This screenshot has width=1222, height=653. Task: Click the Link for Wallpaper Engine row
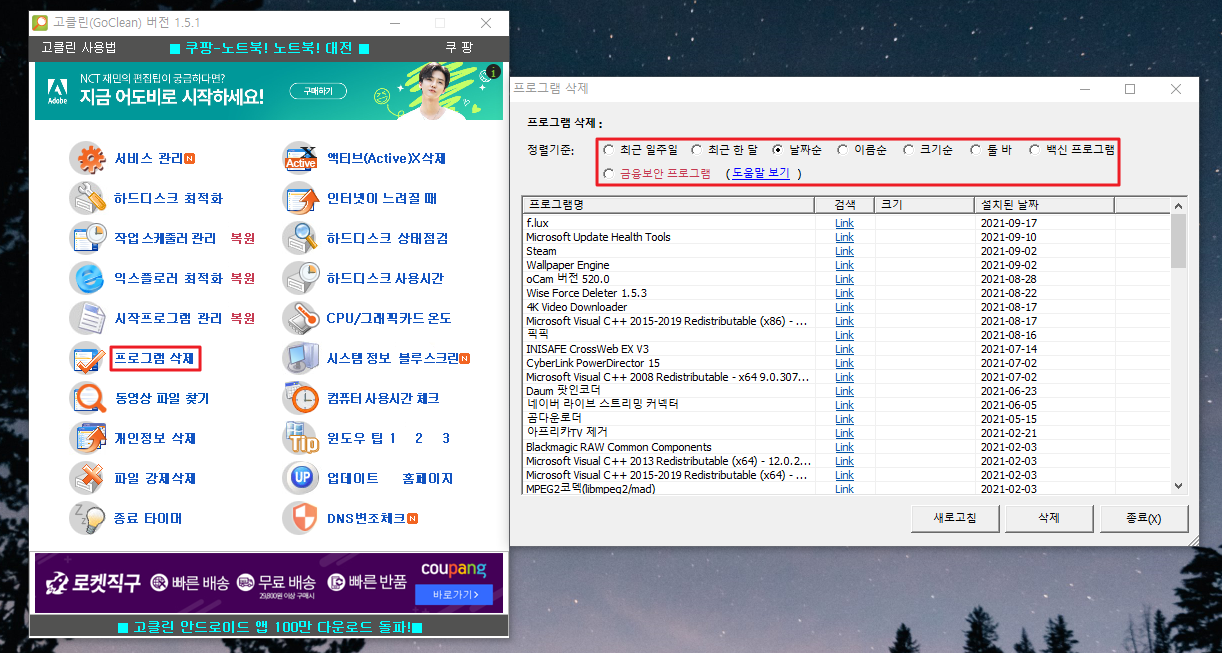pos(844,265)
